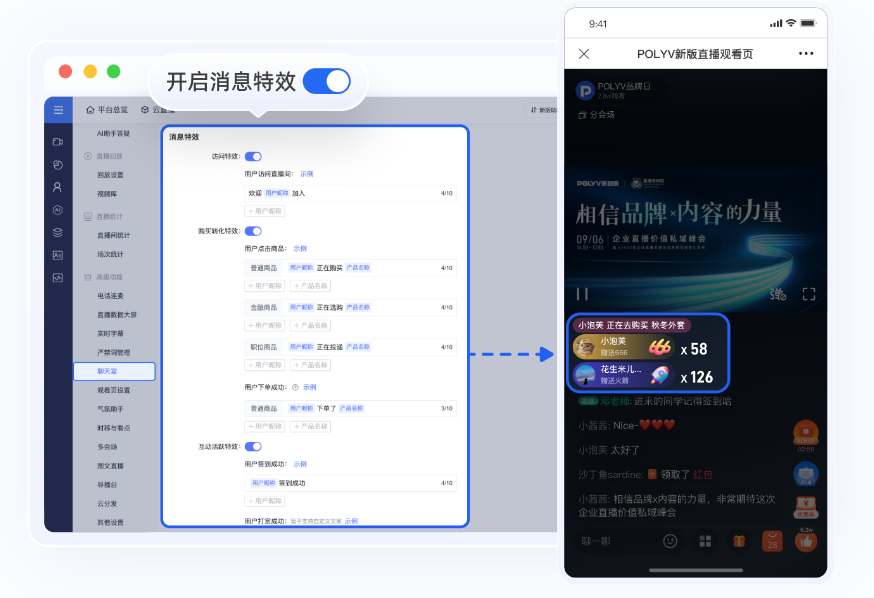Open the shopping bag icon showing 28

[772, 541]
